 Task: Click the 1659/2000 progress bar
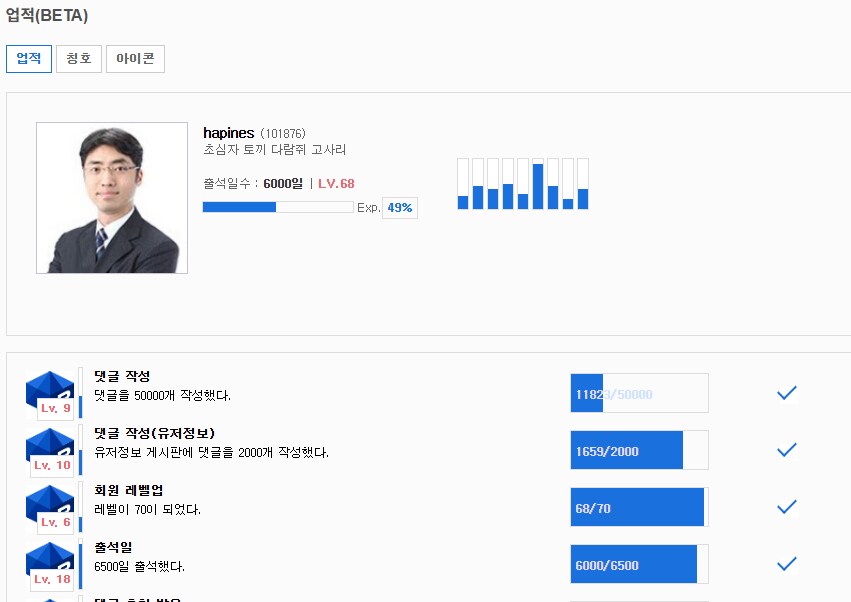639,450
